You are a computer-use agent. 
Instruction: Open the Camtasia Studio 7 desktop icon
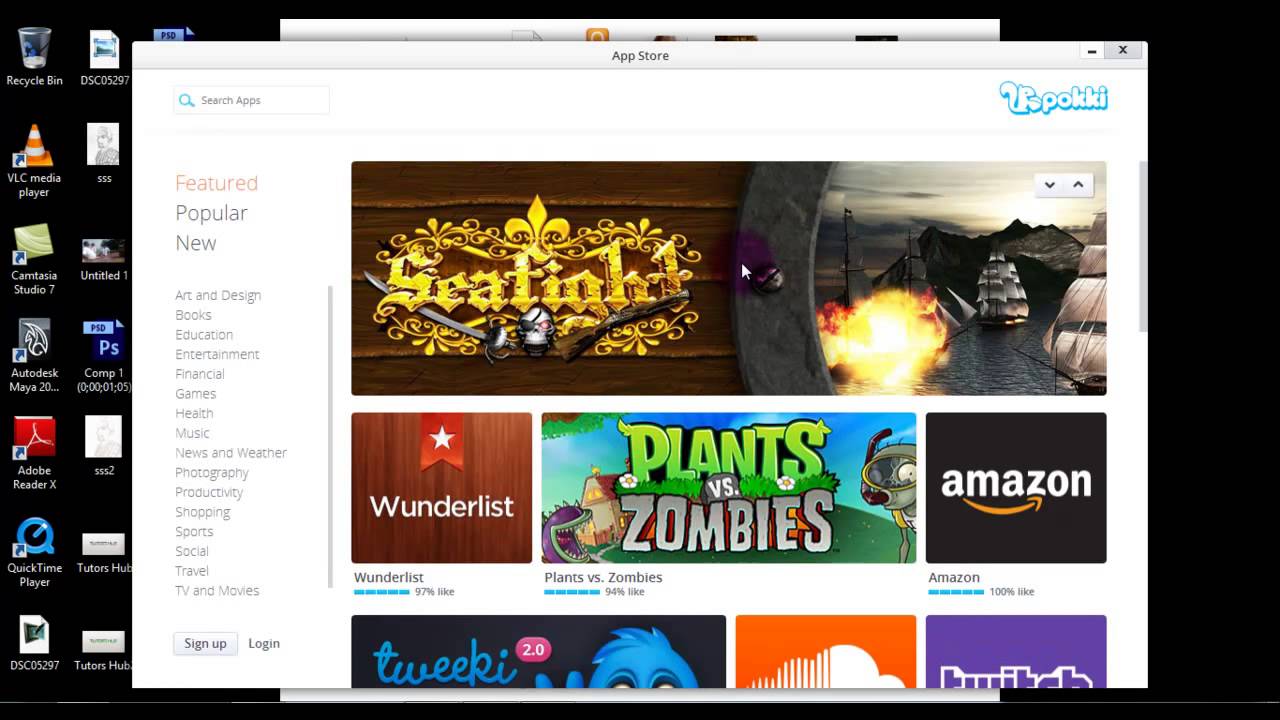click(34, 258)
